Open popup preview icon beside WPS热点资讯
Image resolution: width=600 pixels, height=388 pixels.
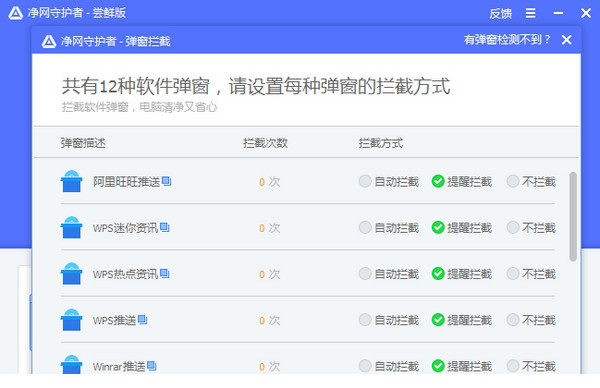pos(165,274)
